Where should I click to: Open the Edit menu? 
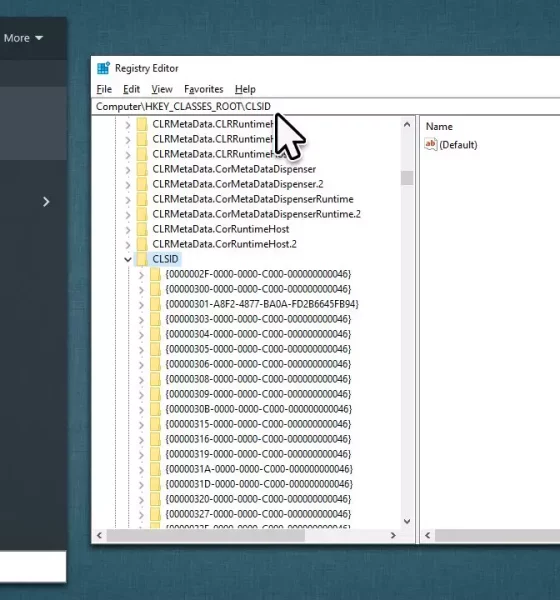131,89
